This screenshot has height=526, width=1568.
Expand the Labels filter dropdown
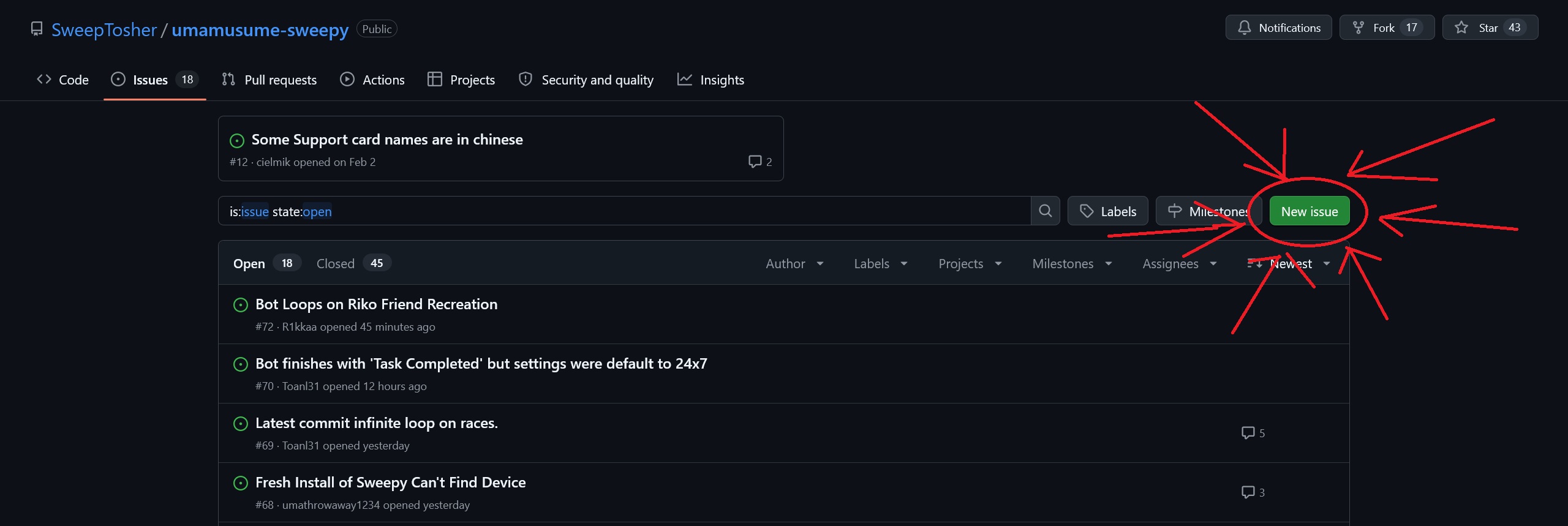881,264
